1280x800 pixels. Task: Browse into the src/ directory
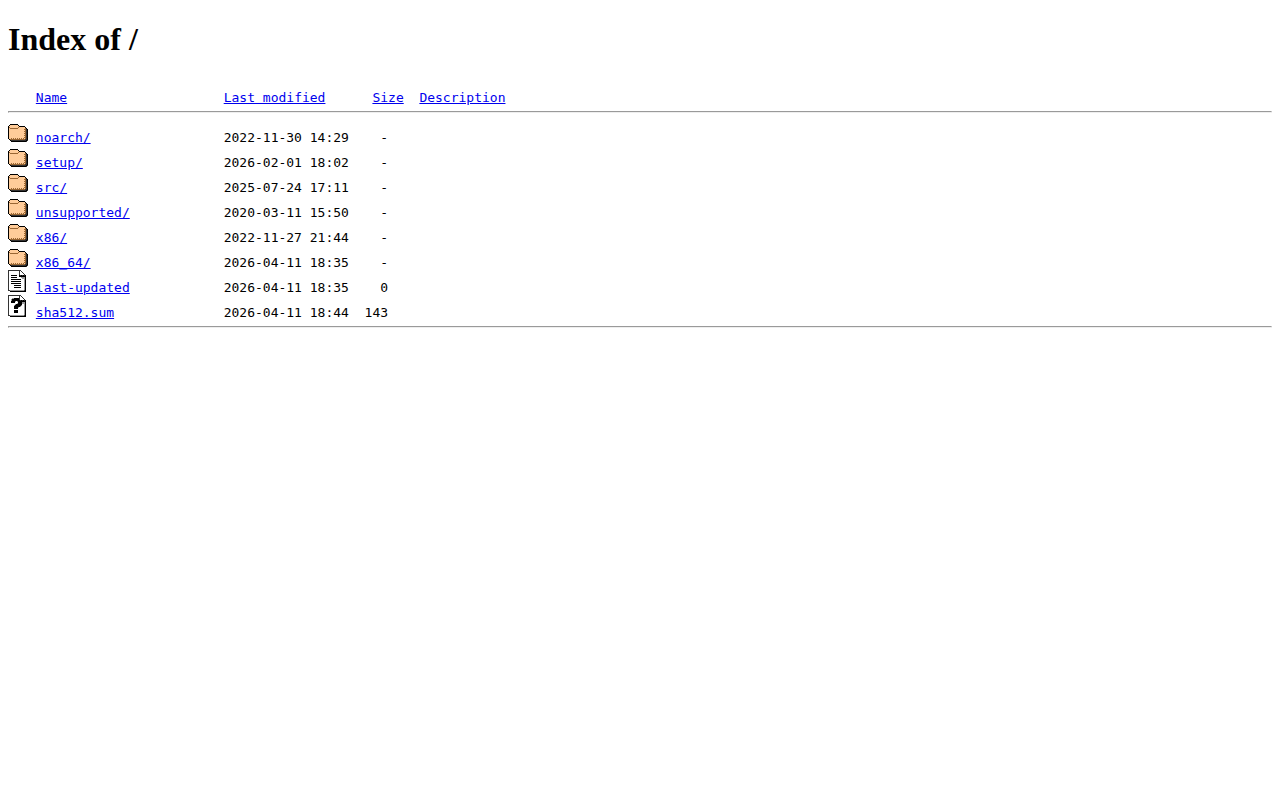(x=51, y=188)
